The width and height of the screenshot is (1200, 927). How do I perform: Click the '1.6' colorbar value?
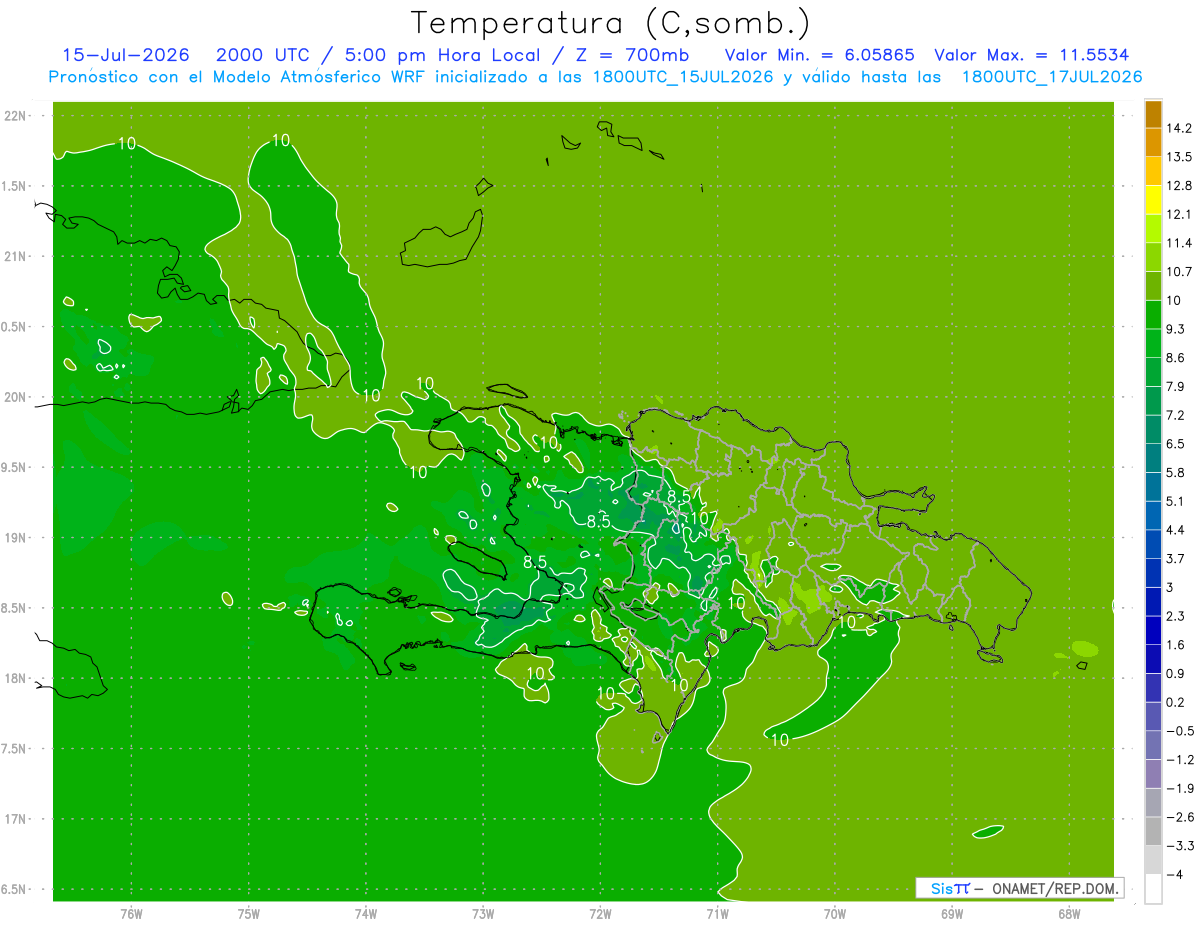1177,645
